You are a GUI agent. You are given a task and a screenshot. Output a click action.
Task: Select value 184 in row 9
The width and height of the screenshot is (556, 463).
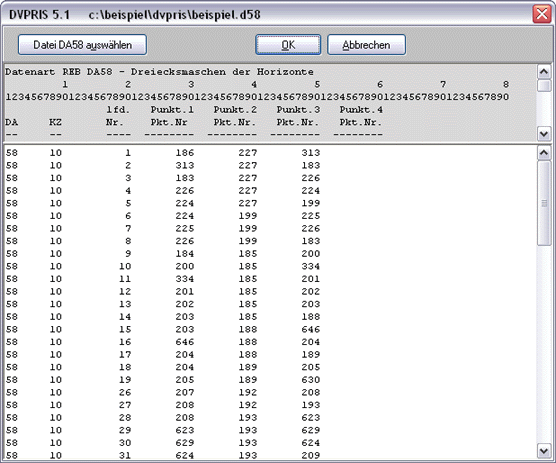pyautogui.click(x=185, y=254)
